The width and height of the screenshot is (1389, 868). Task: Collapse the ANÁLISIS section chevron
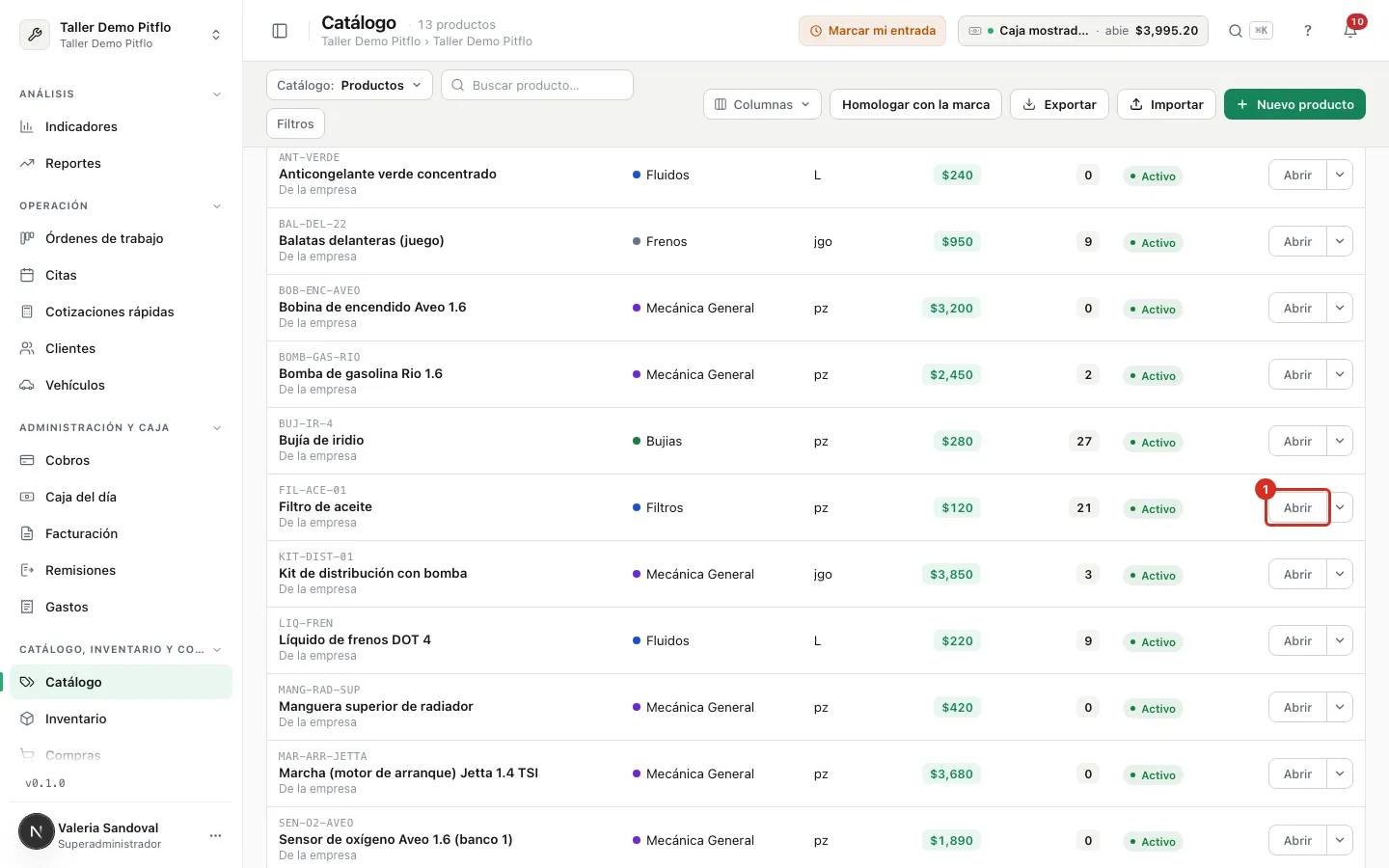pos(217,95)
